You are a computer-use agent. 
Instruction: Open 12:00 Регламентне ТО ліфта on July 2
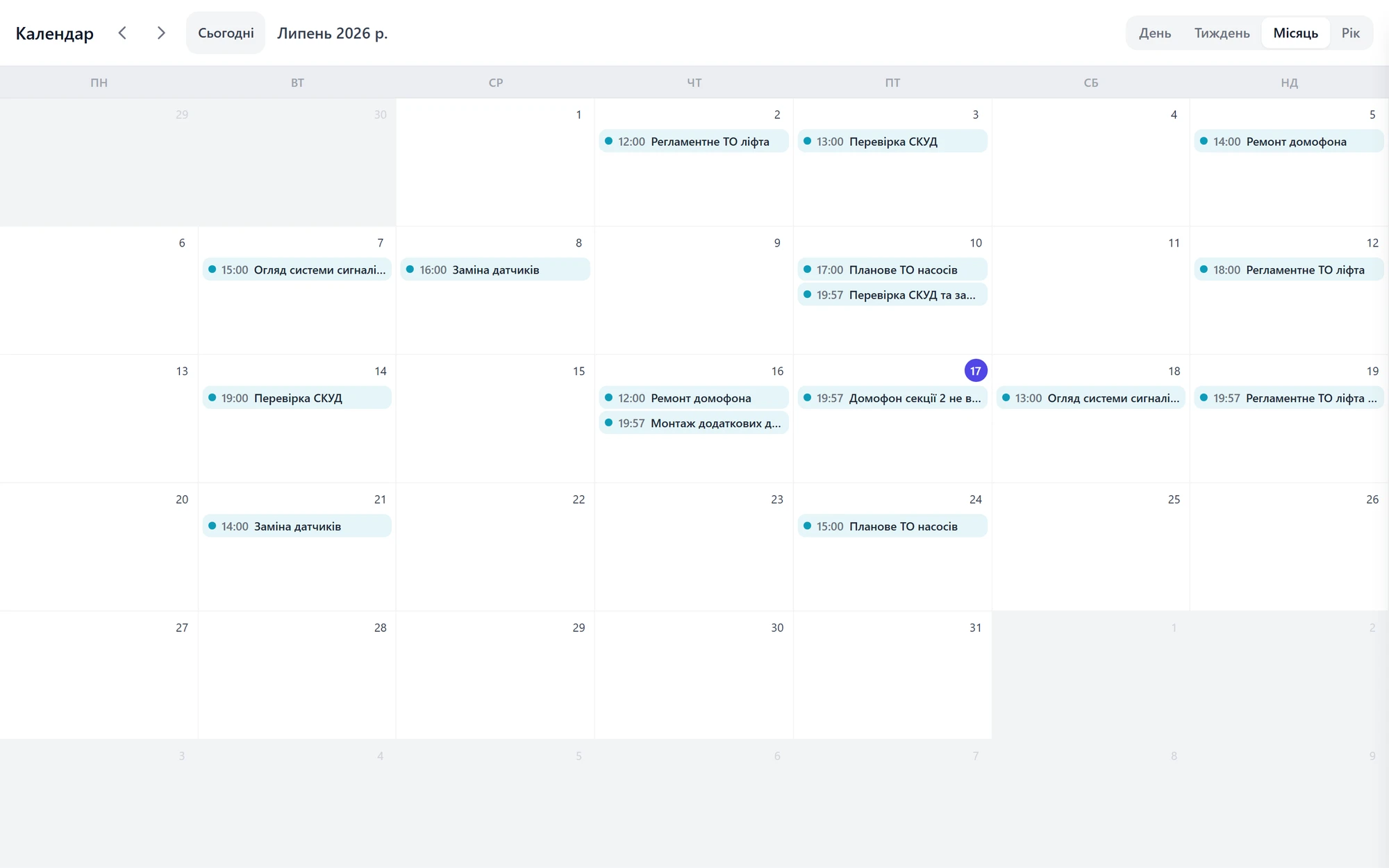point(694,141)
